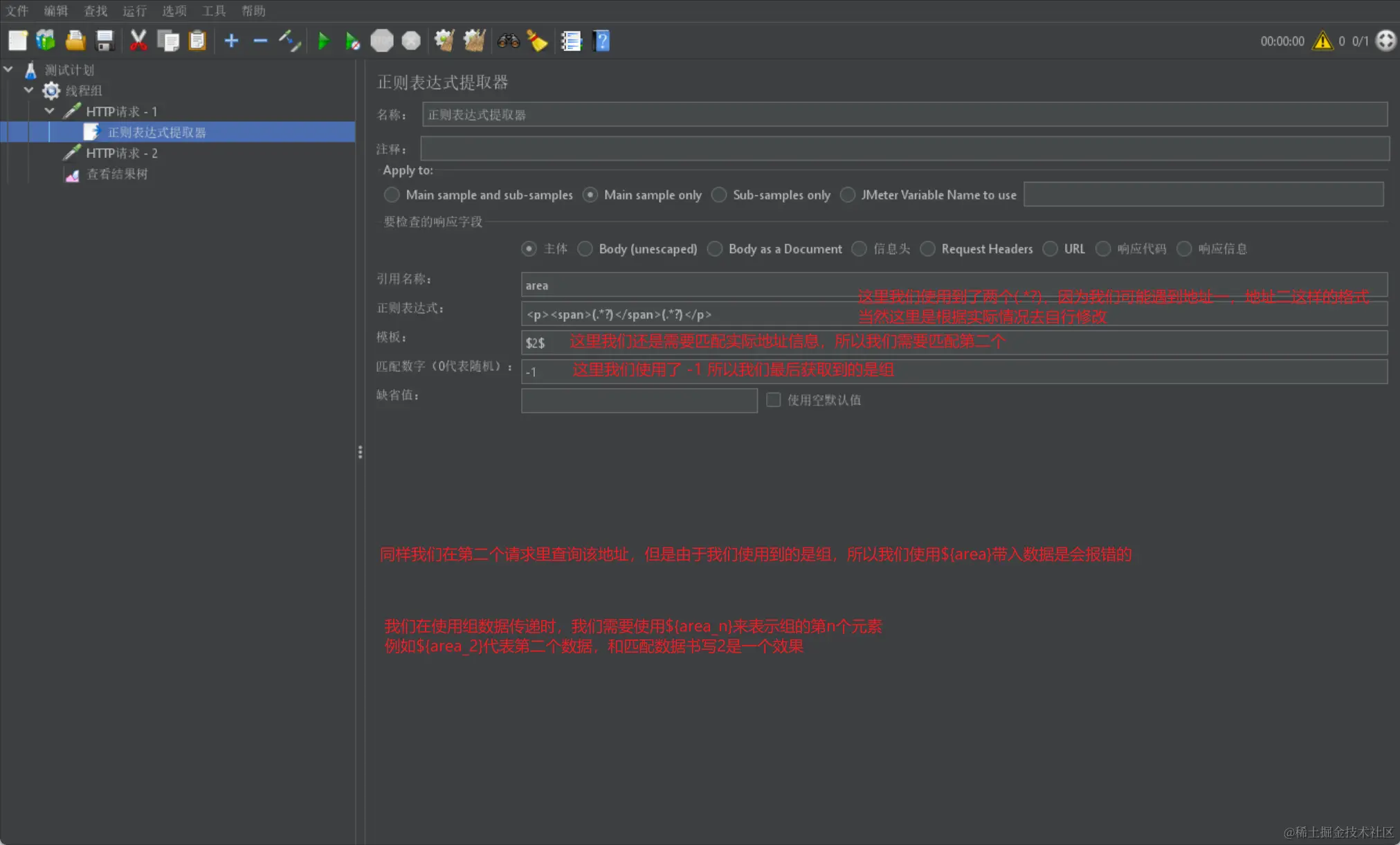Click the yellow warning triangle icon
The image size is (1400, 845).
click(x=1322, y=41)
